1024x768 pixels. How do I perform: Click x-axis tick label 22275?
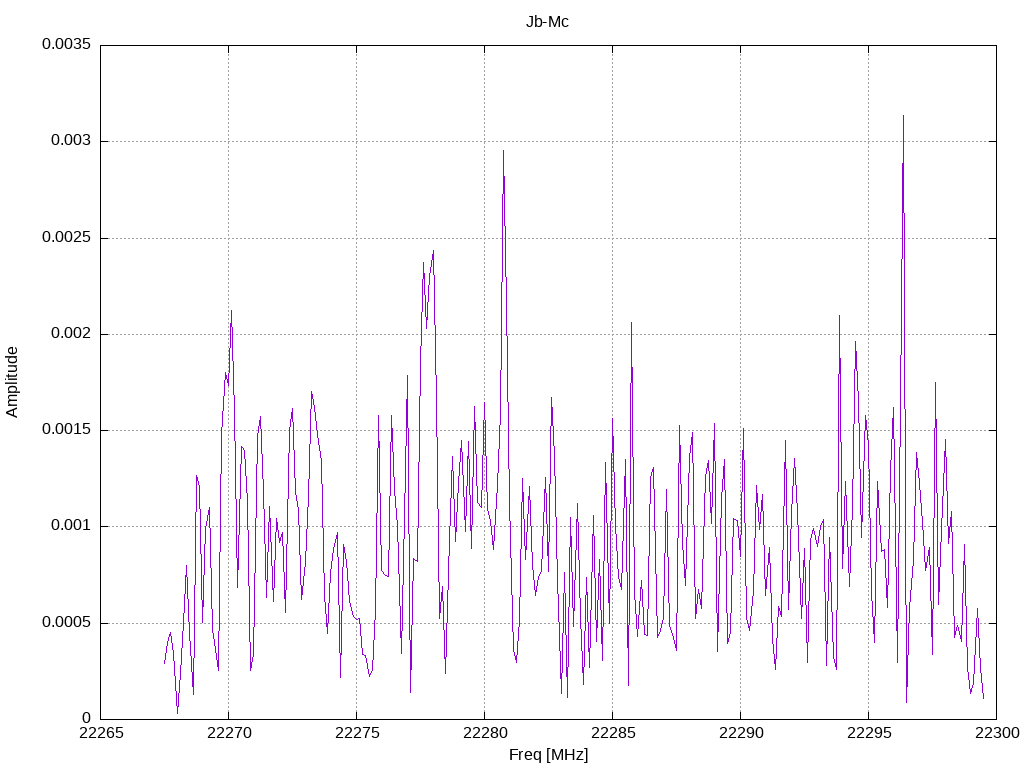(x=357, y=733)
